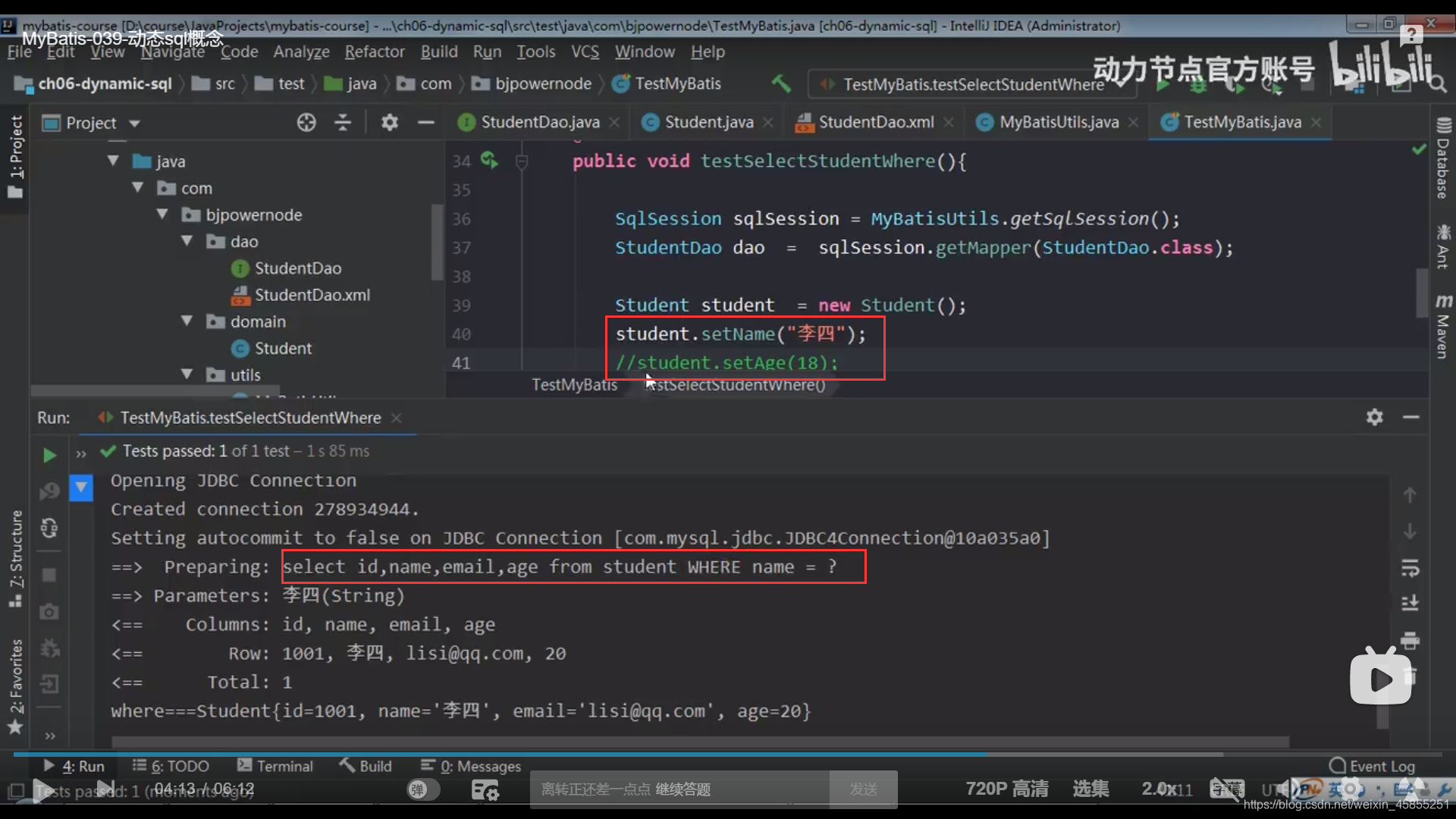
Task: Toggle danmaku switch in video player
Action: (423, 789)
